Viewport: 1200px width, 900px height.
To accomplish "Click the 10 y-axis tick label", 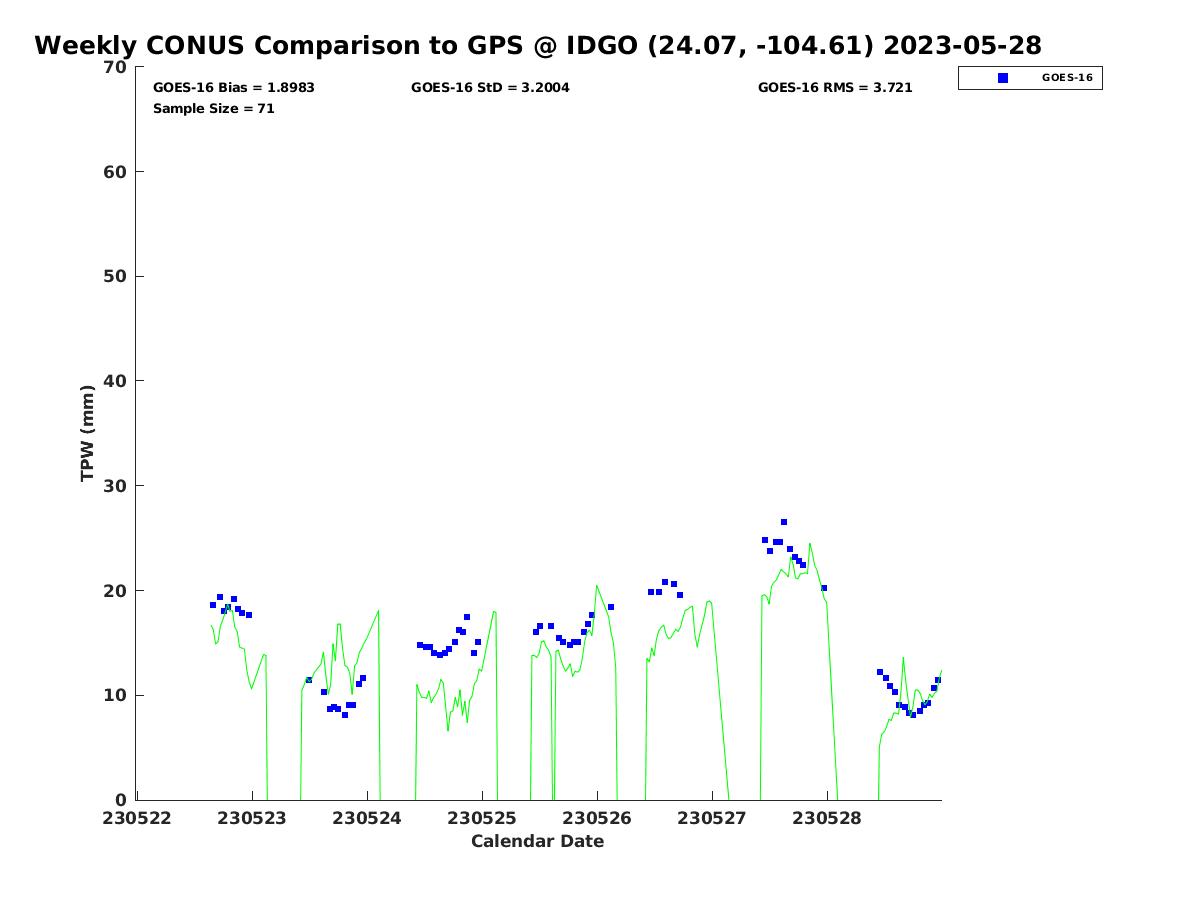I will click(115, 695).
